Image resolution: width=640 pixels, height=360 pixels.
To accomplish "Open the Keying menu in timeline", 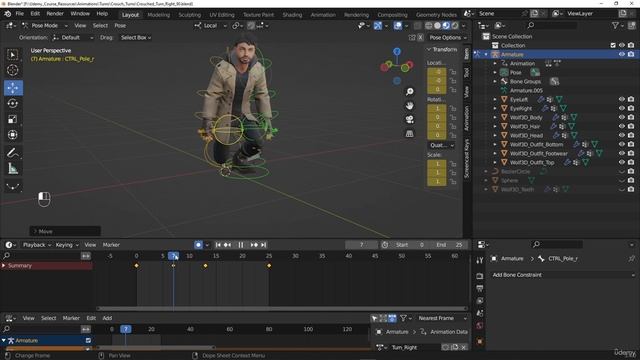I will tap(67, 245).
